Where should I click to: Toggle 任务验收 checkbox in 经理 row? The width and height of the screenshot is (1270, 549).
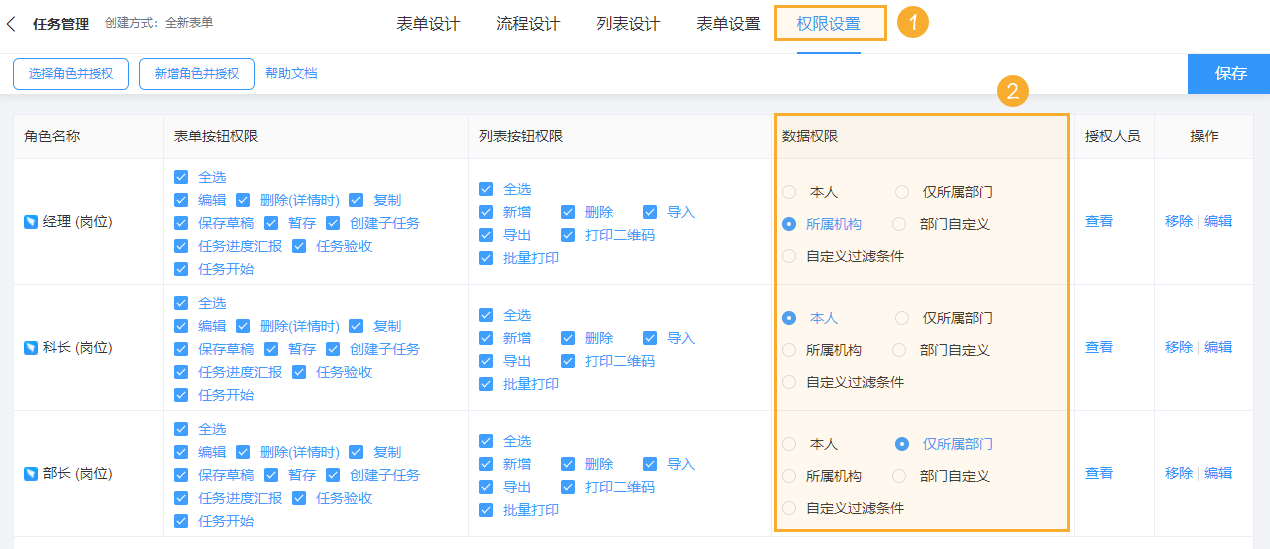(x=299, y=246)
